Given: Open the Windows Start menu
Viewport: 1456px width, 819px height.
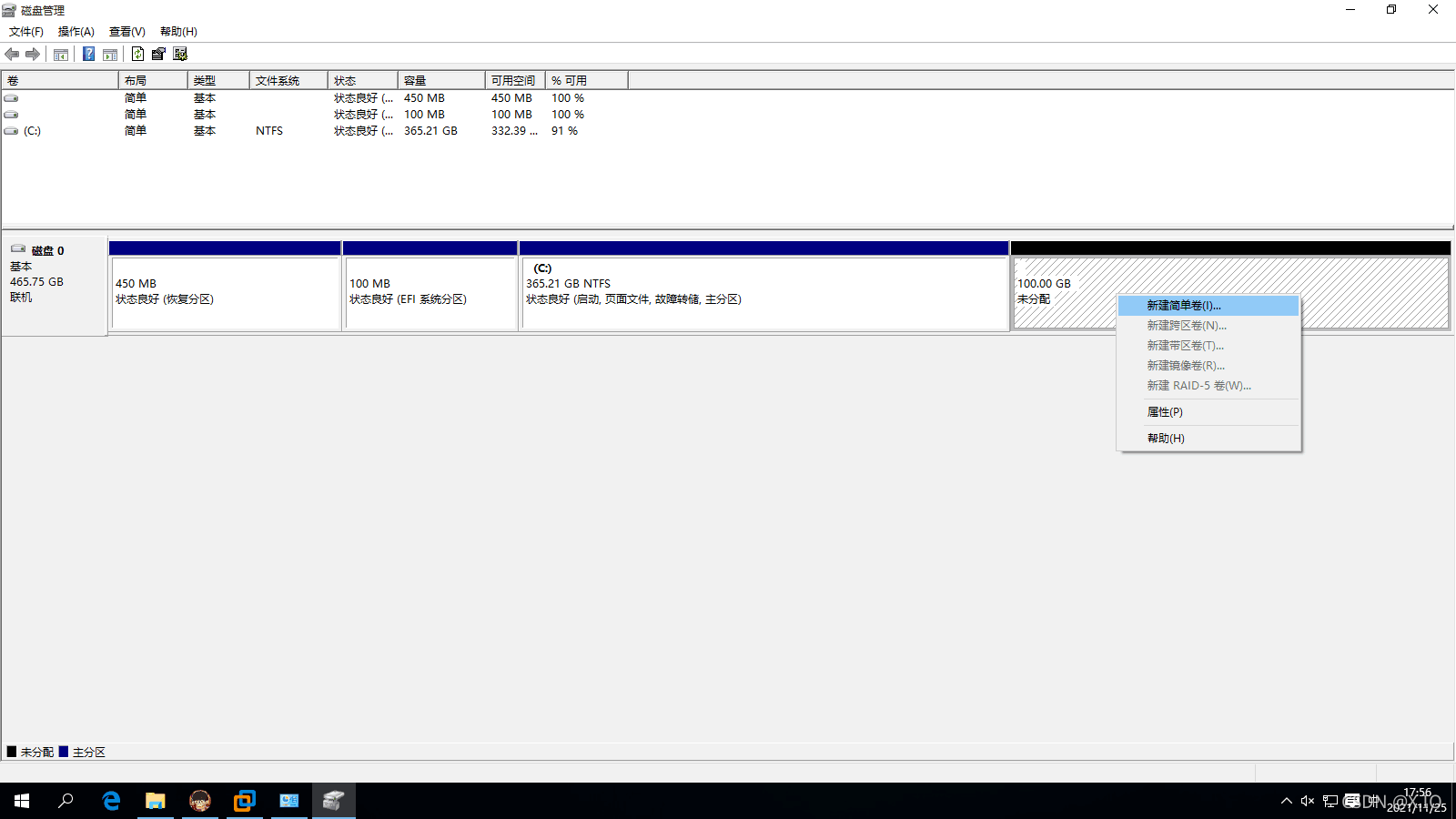Looking at the screenshot, I should (x=22, y=801).
